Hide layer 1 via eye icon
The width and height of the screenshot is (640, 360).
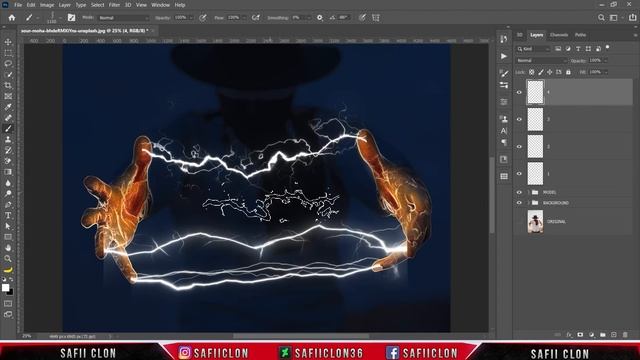519,173
